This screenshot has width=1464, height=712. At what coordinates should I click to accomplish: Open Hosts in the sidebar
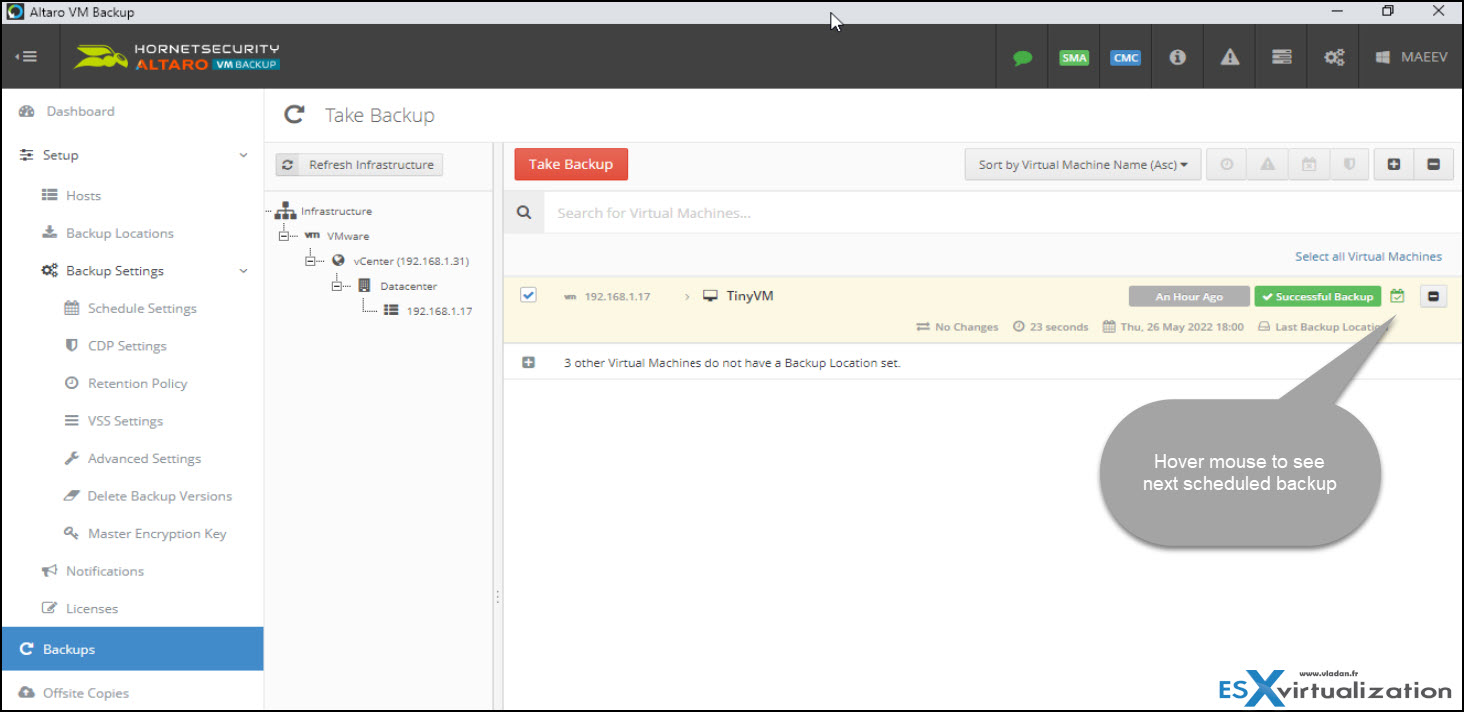pyautogui.click(x=83, y=196)
